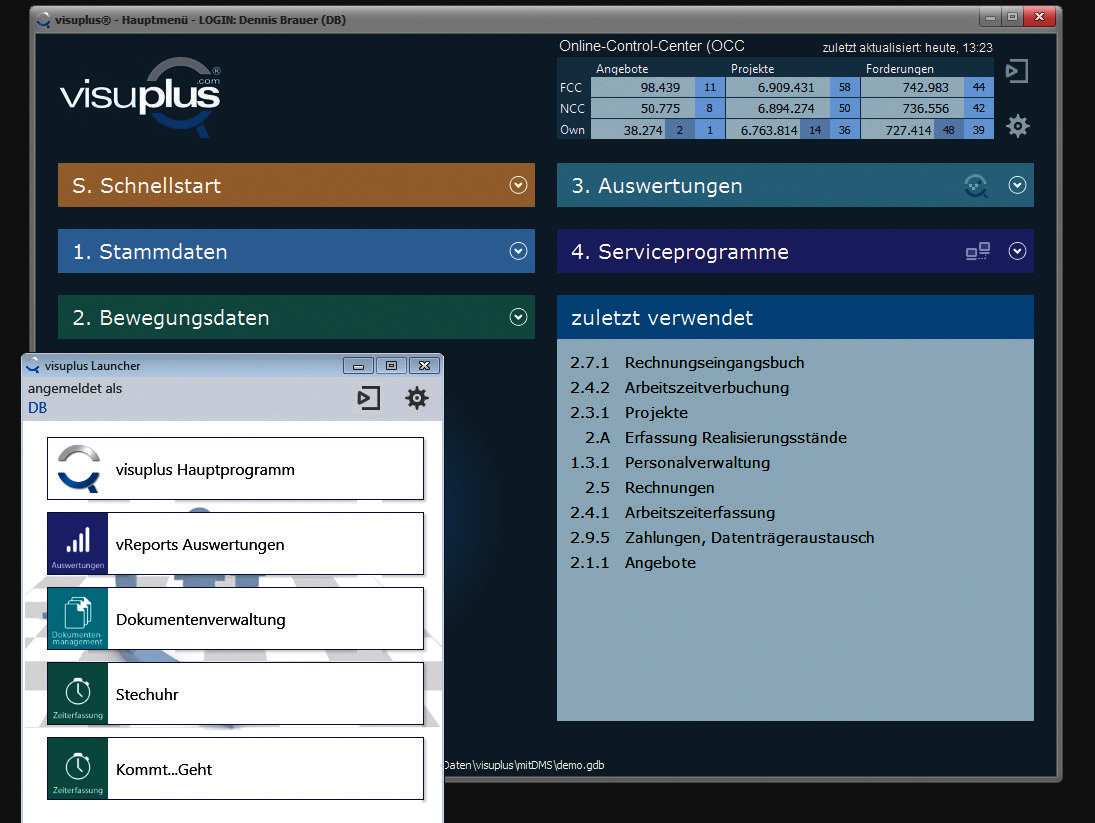Click NCC Forderungen count 42

point(979,108)
